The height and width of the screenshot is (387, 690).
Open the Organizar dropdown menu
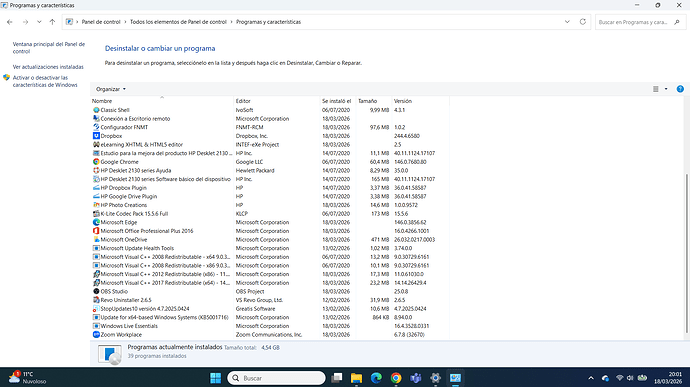click(x=110, y=89)
